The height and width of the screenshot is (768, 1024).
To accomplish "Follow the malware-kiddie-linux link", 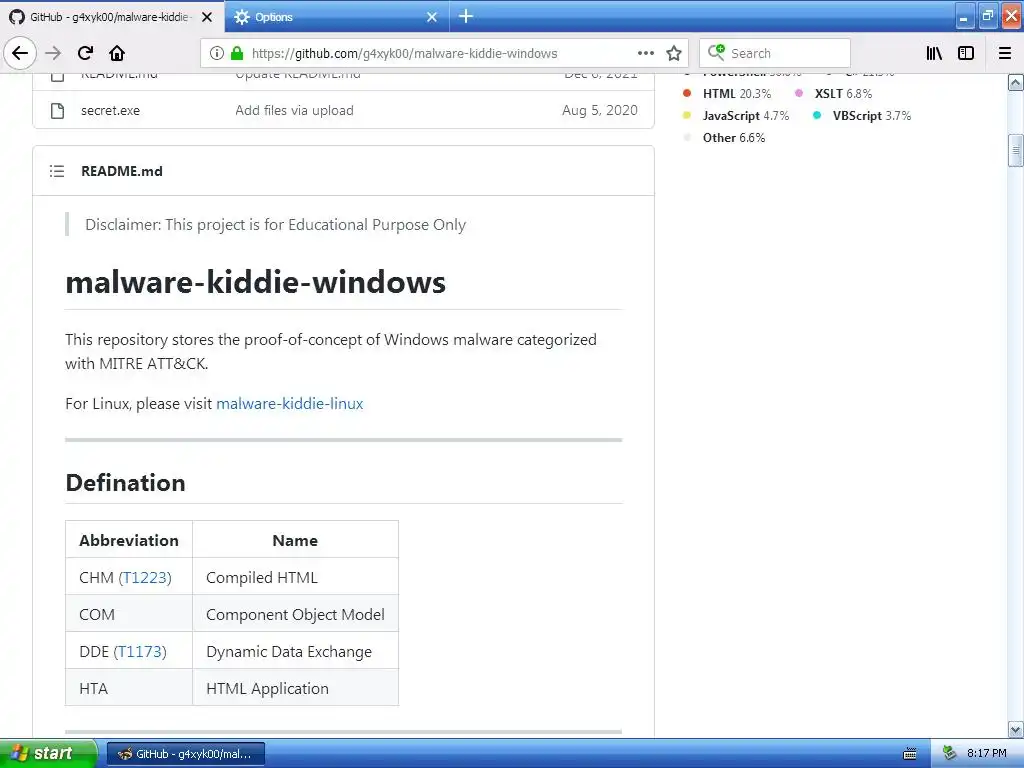I will [x=289, y=404].
